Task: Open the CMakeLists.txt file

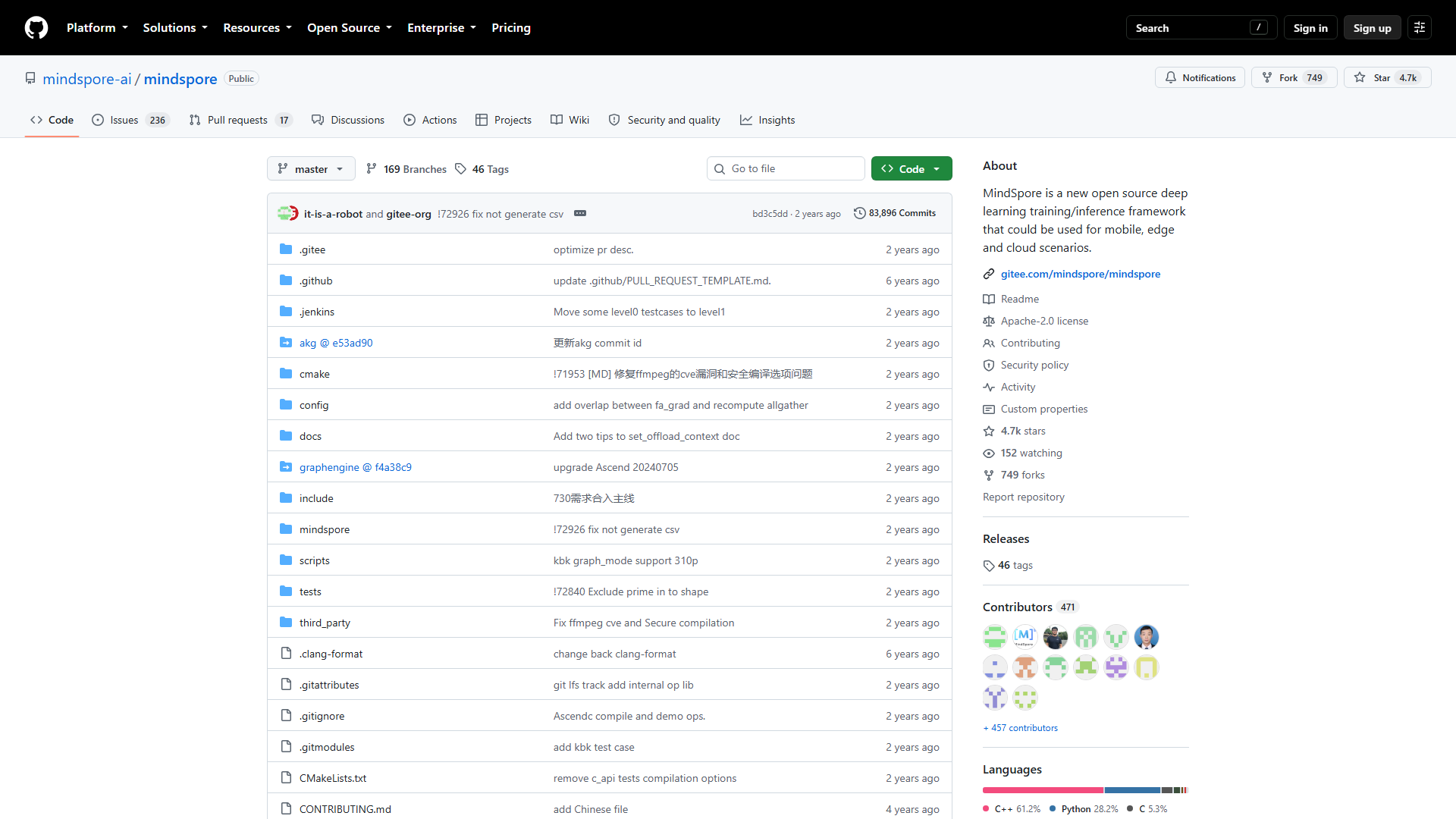Action: pos(333,778)
